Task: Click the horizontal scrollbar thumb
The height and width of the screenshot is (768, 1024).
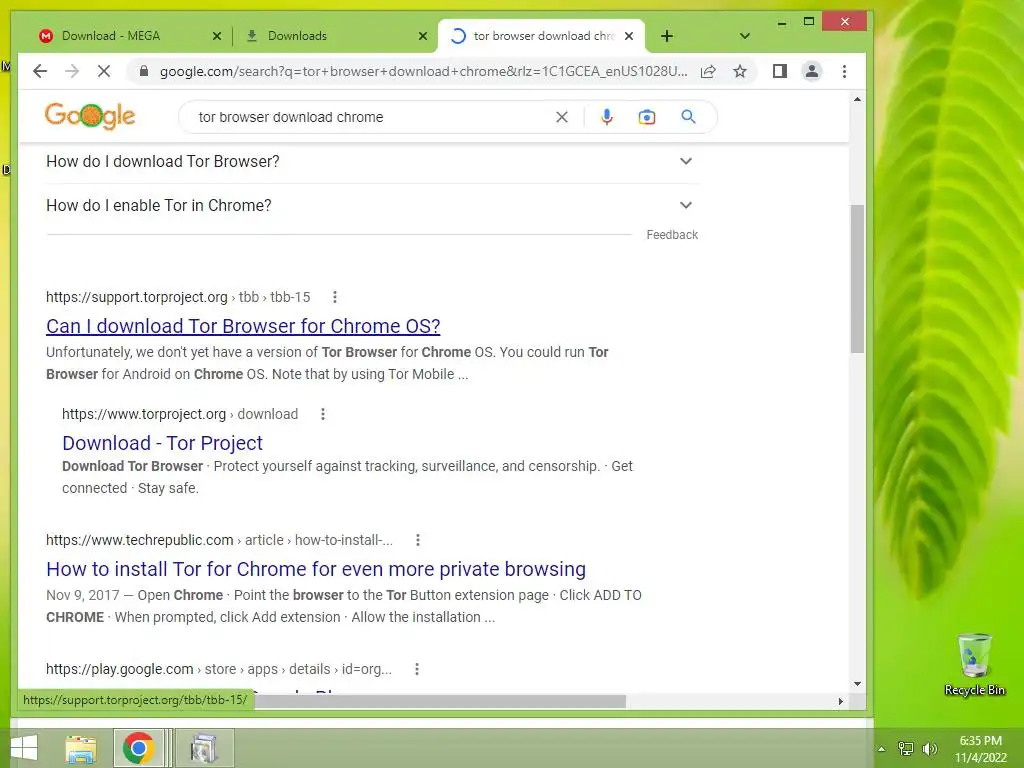Action: coord(440,701)
